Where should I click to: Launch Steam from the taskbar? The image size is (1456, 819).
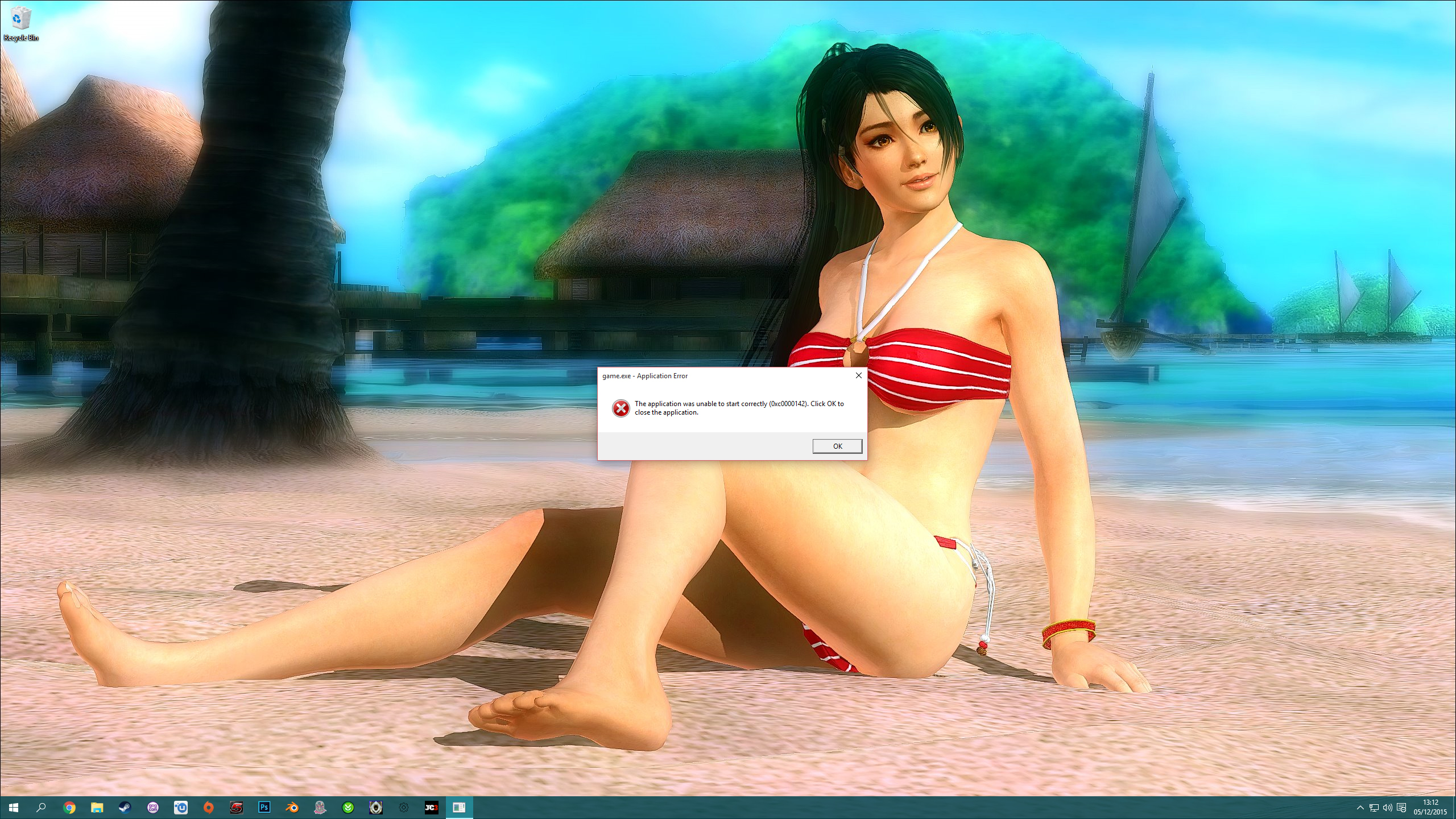pyautogui.click(x=125, y=807)
